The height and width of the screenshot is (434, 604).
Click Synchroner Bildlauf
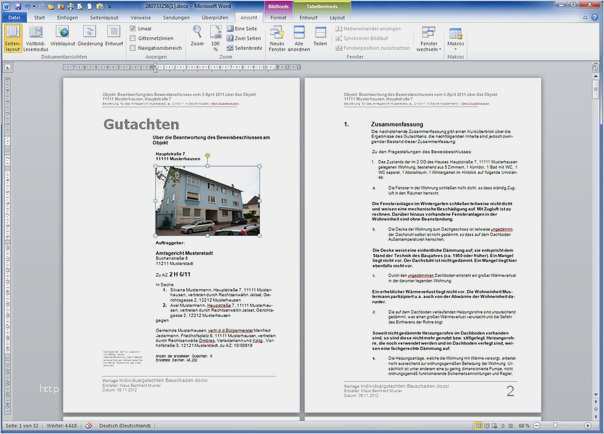362,38
